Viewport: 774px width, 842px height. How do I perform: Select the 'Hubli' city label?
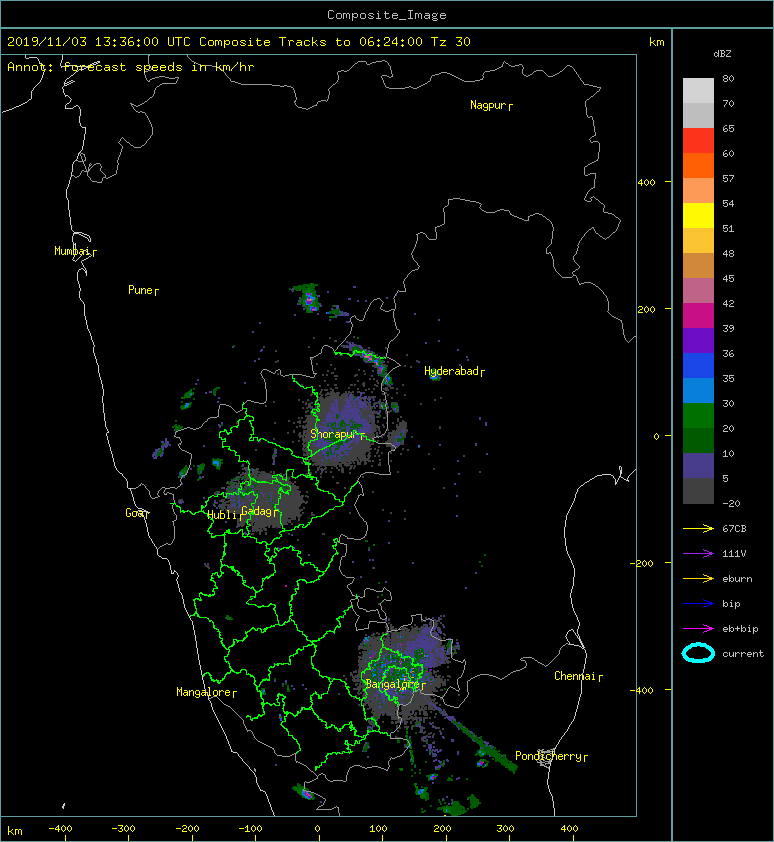222,515
